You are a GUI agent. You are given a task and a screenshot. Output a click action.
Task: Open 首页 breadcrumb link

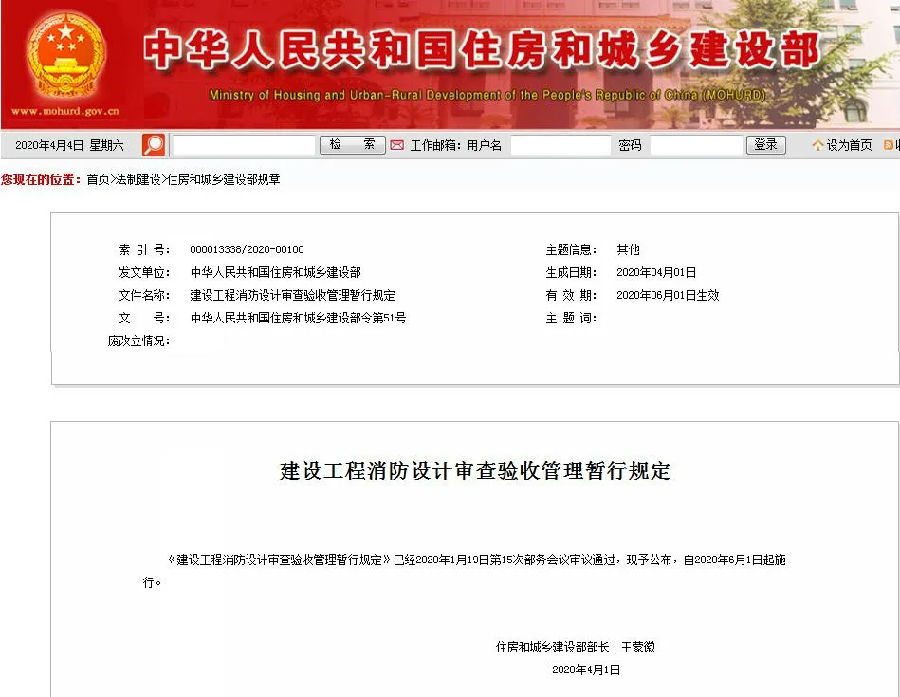pyautogui.click(x=98, y=180)
